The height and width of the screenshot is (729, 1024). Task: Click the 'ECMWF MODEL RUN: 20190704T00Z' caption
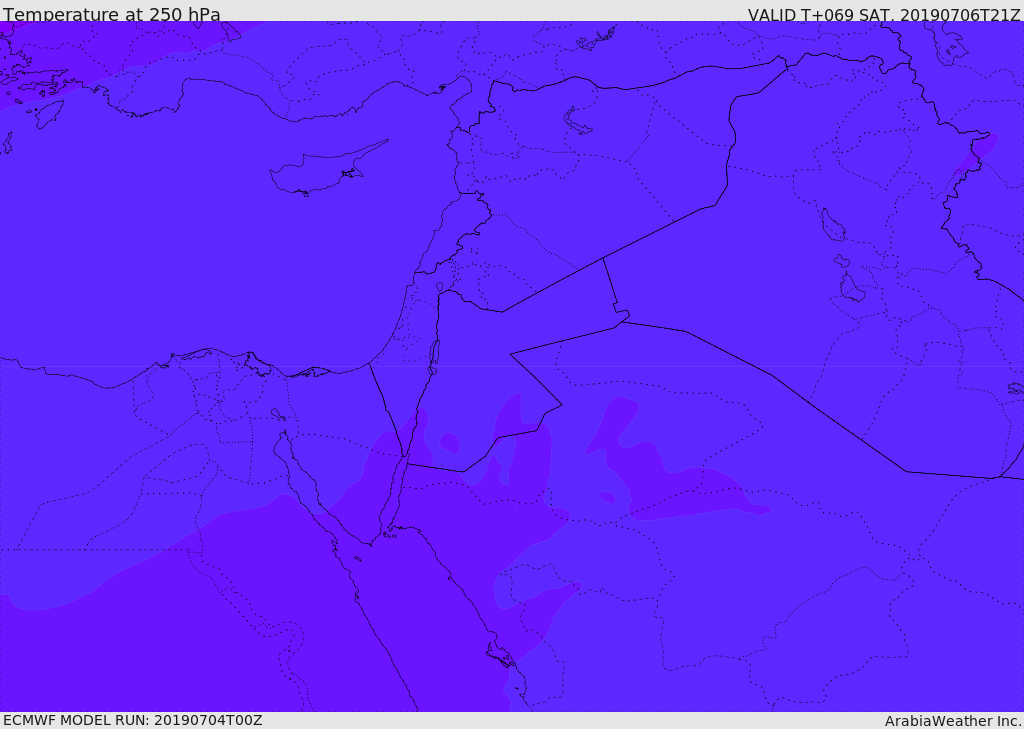pos(133,720)
